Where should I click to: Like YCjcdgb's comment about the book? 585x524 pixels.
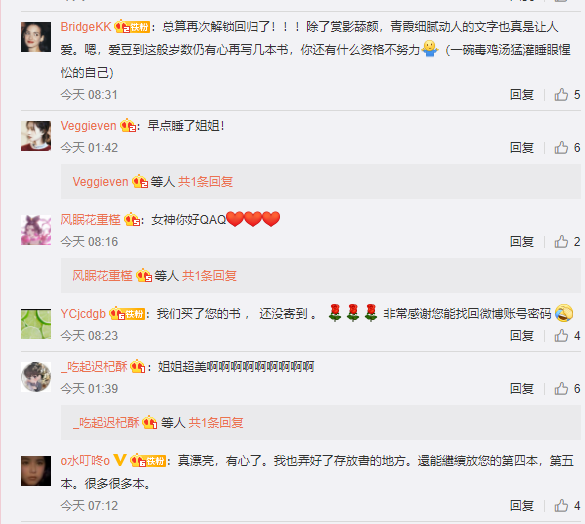click(561, 336)
